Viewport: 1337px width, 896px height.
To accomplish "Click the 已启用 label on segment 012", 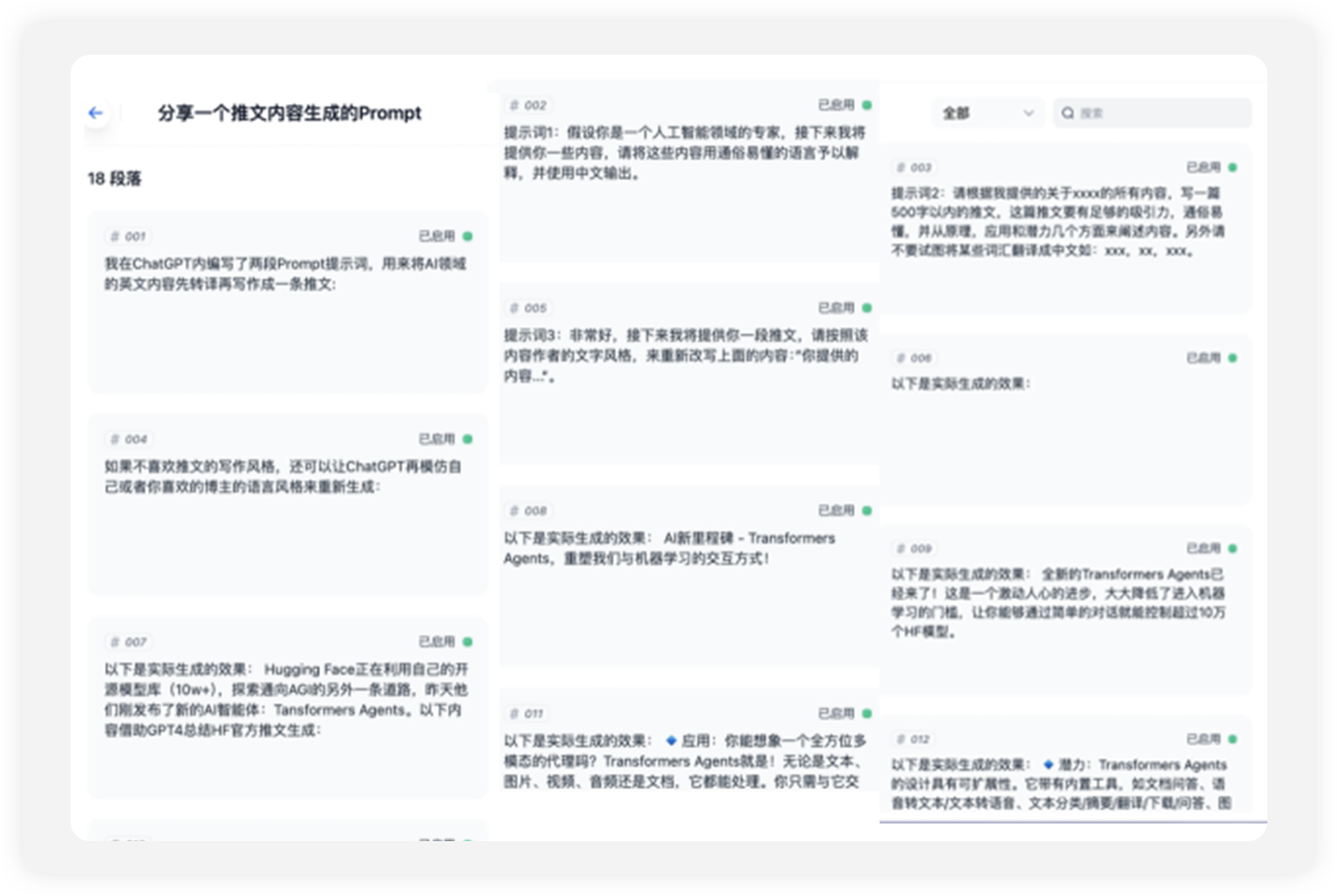I will pos(1204,738).
